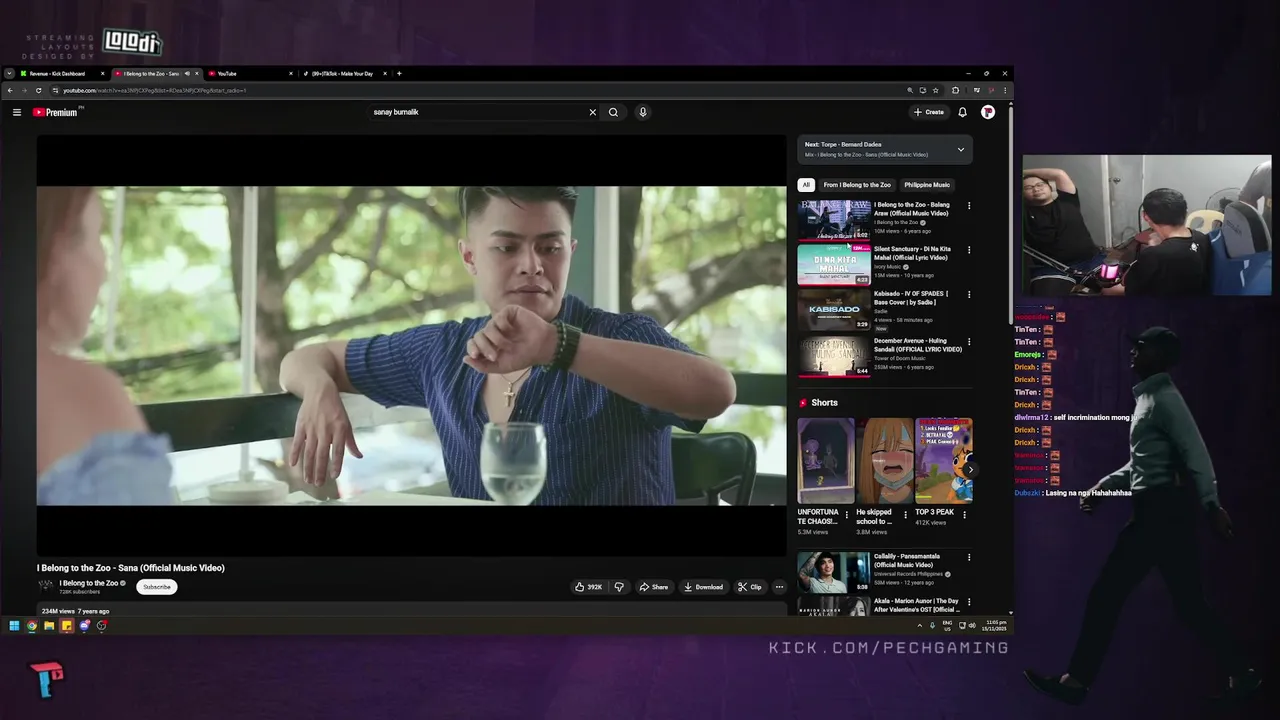Expand the Next: Torpe mix playlist panel
1280x720 pixels.
(x=960, y=150)
